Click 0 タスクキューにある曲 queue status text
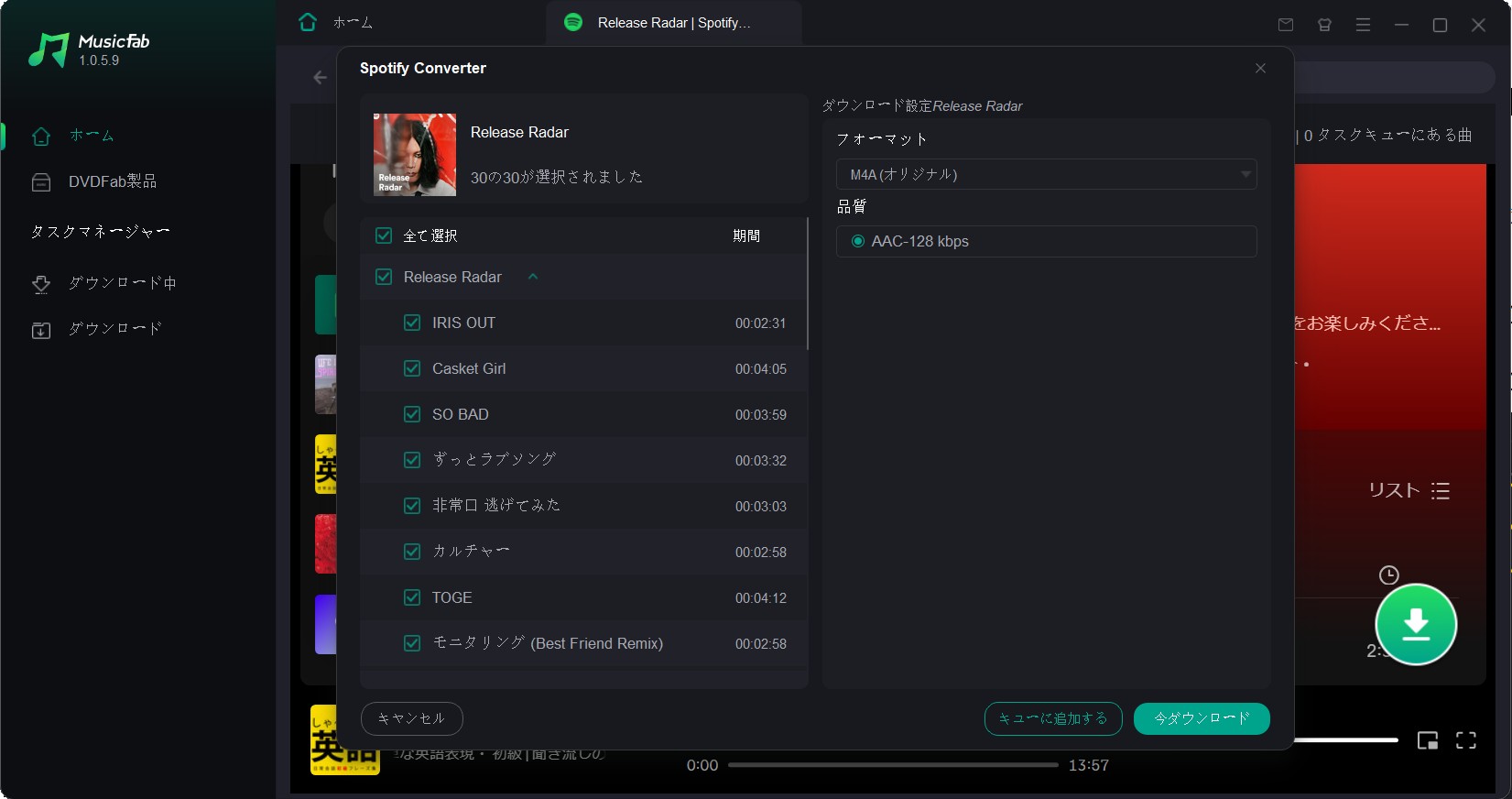This screenshot has height=799, width=1512. click(1388, 135)
